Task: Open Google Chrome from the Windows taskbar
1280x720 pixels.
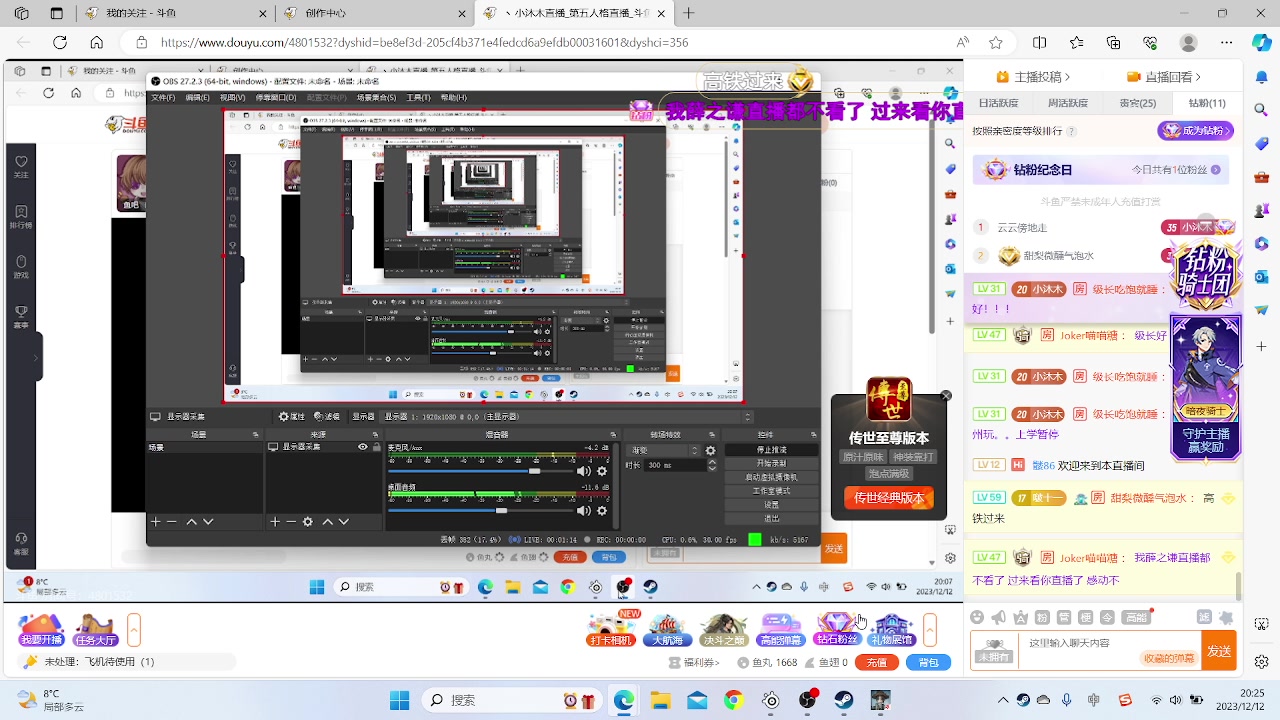Action: 734,700
